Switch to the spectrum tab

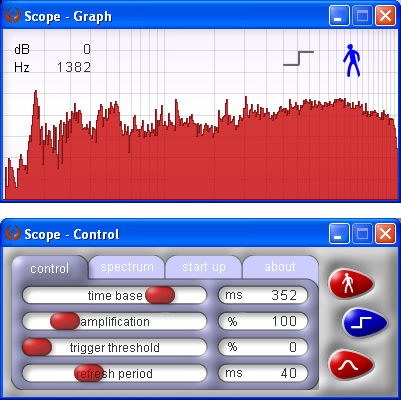tap(127, 267)
